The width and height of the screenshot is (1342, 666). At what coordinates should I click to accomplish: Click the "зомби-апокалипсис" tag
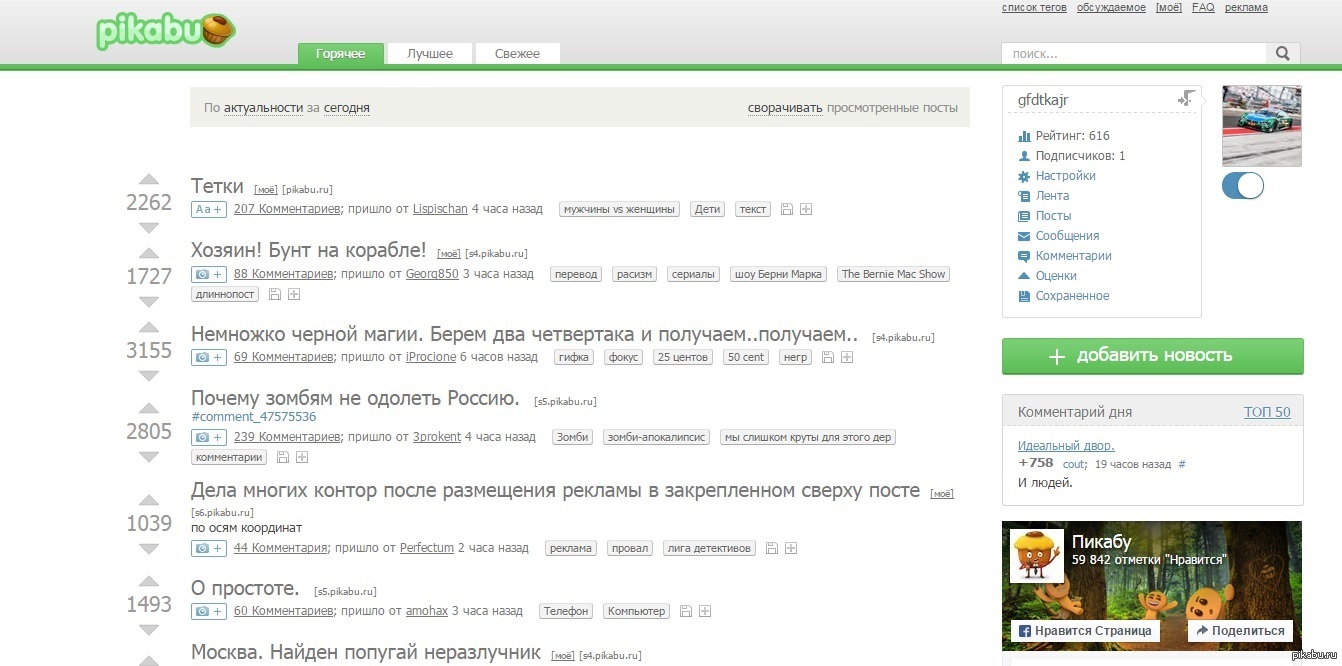(656, 437)
